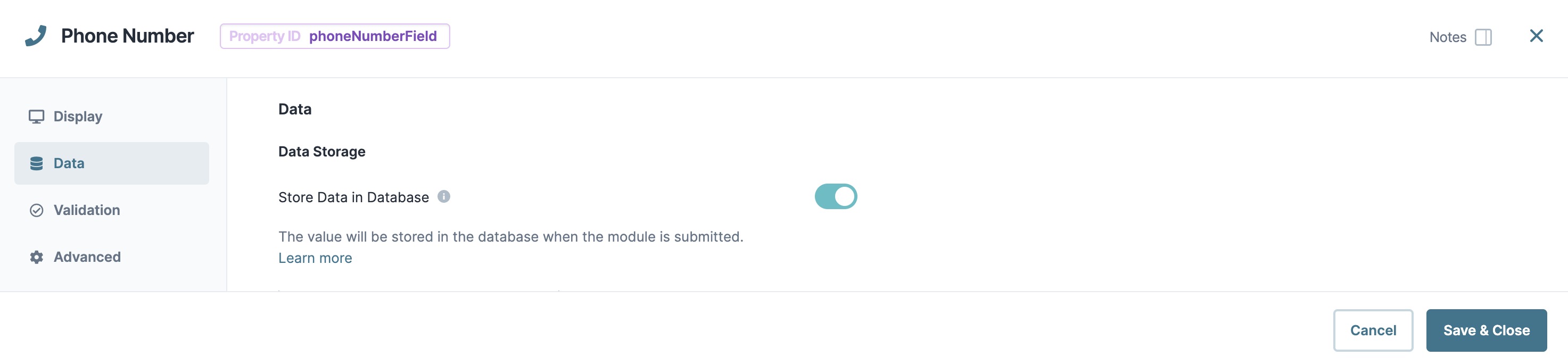Close the Phone Number settings dialog
Image resolution: width=1568 pixels, height=364 pixels.
tap(1536, 36)
